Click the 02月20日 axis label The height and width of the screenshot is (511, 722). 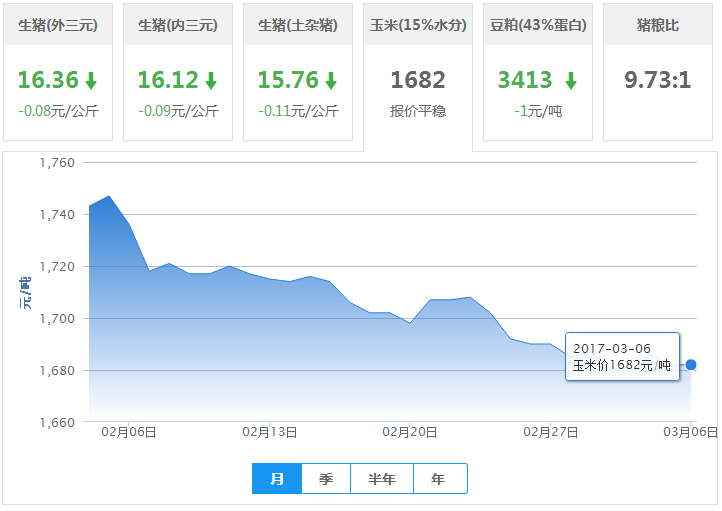point(410,432)
